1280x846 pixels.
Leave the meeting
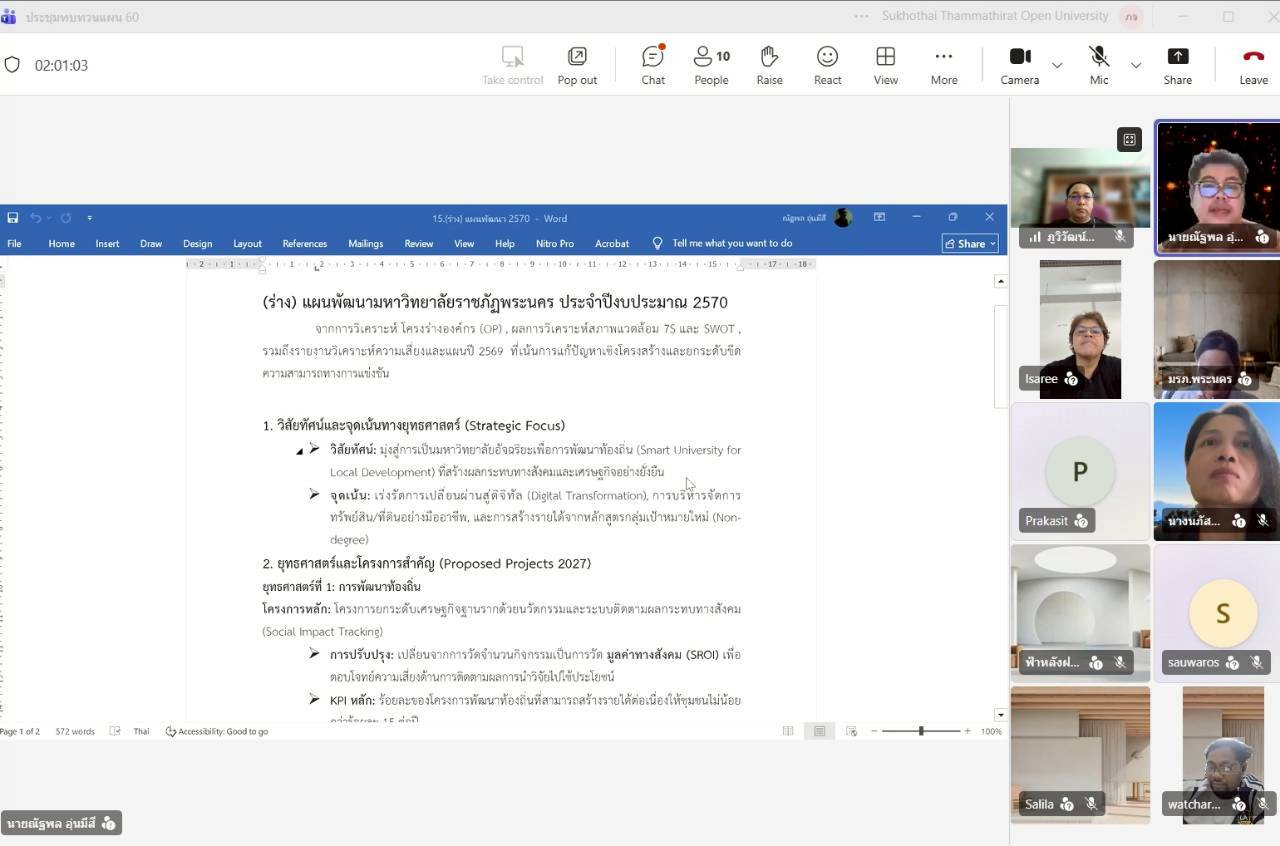1253,65
